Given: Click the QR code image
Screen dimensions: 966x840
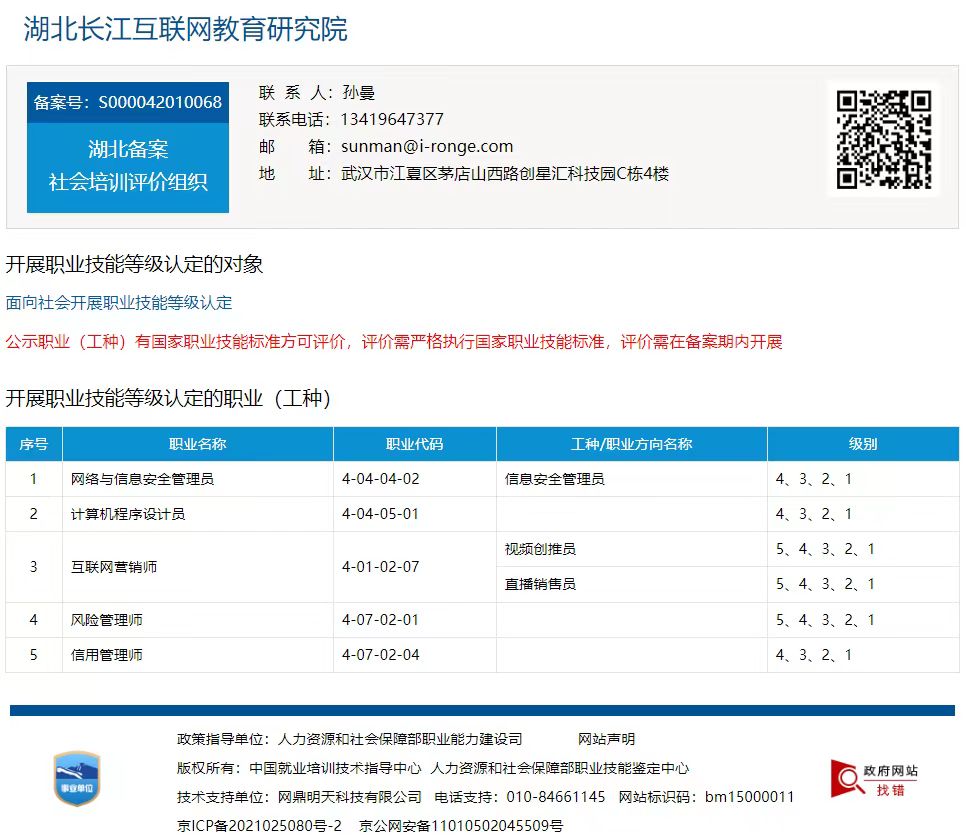Looking at the screenshot, I should (x=884, y=140).
